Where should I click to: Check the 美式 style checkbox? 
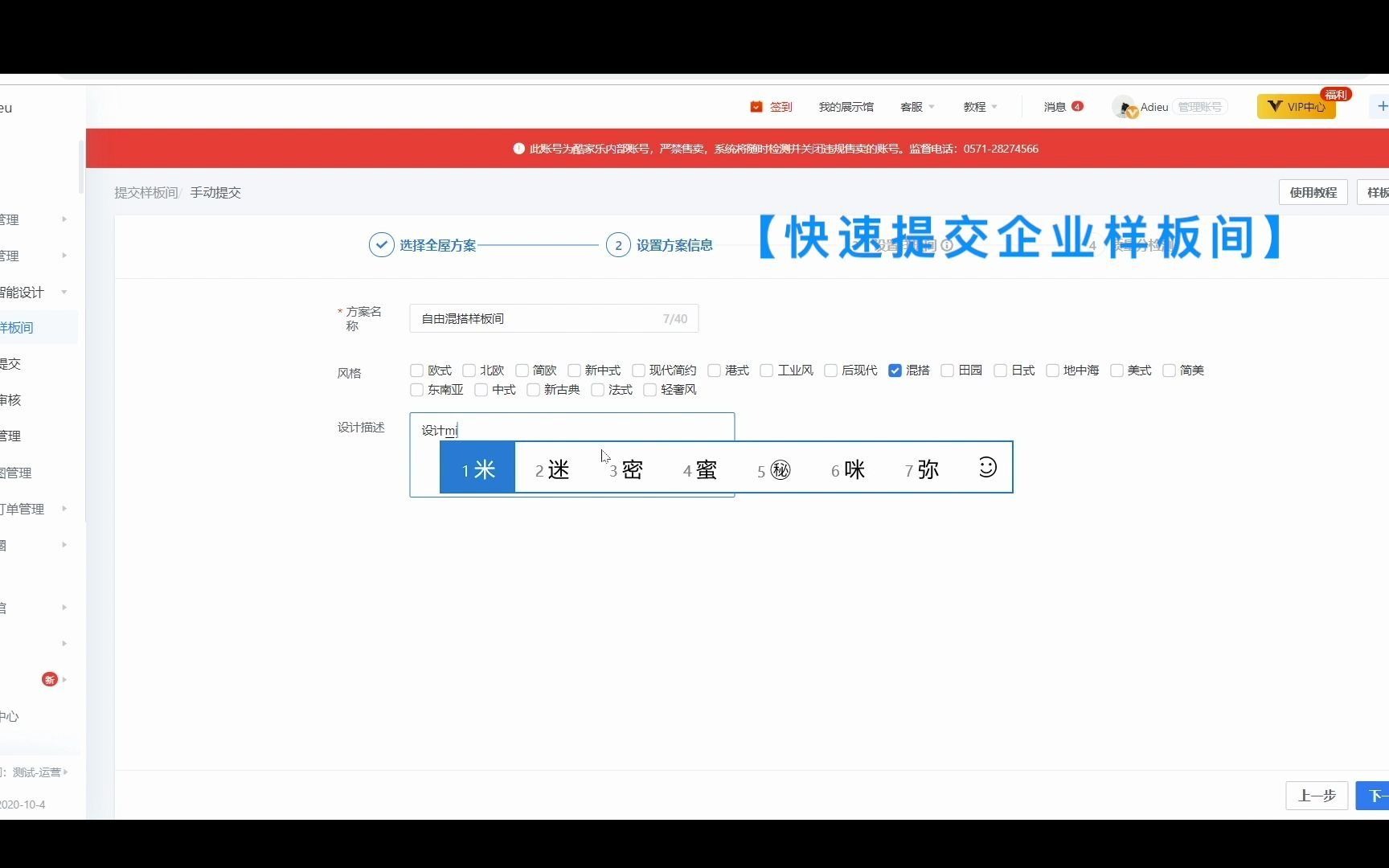click(x=1117, y=371)
